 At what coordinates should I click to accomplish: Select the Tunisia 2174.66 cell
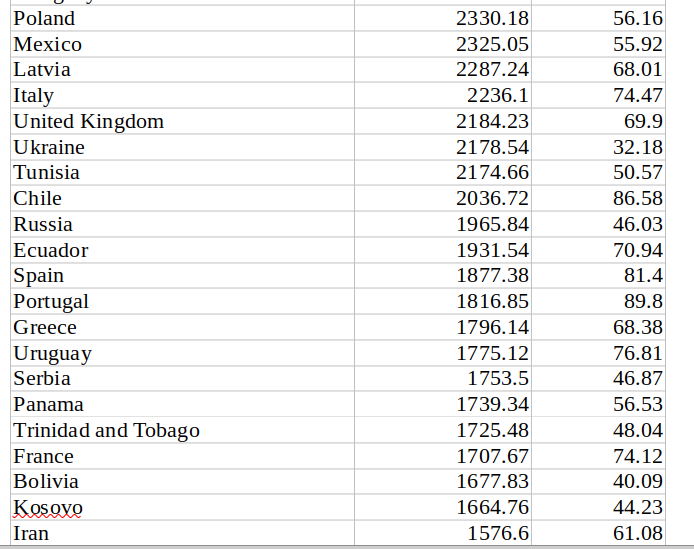click(443, 172)
